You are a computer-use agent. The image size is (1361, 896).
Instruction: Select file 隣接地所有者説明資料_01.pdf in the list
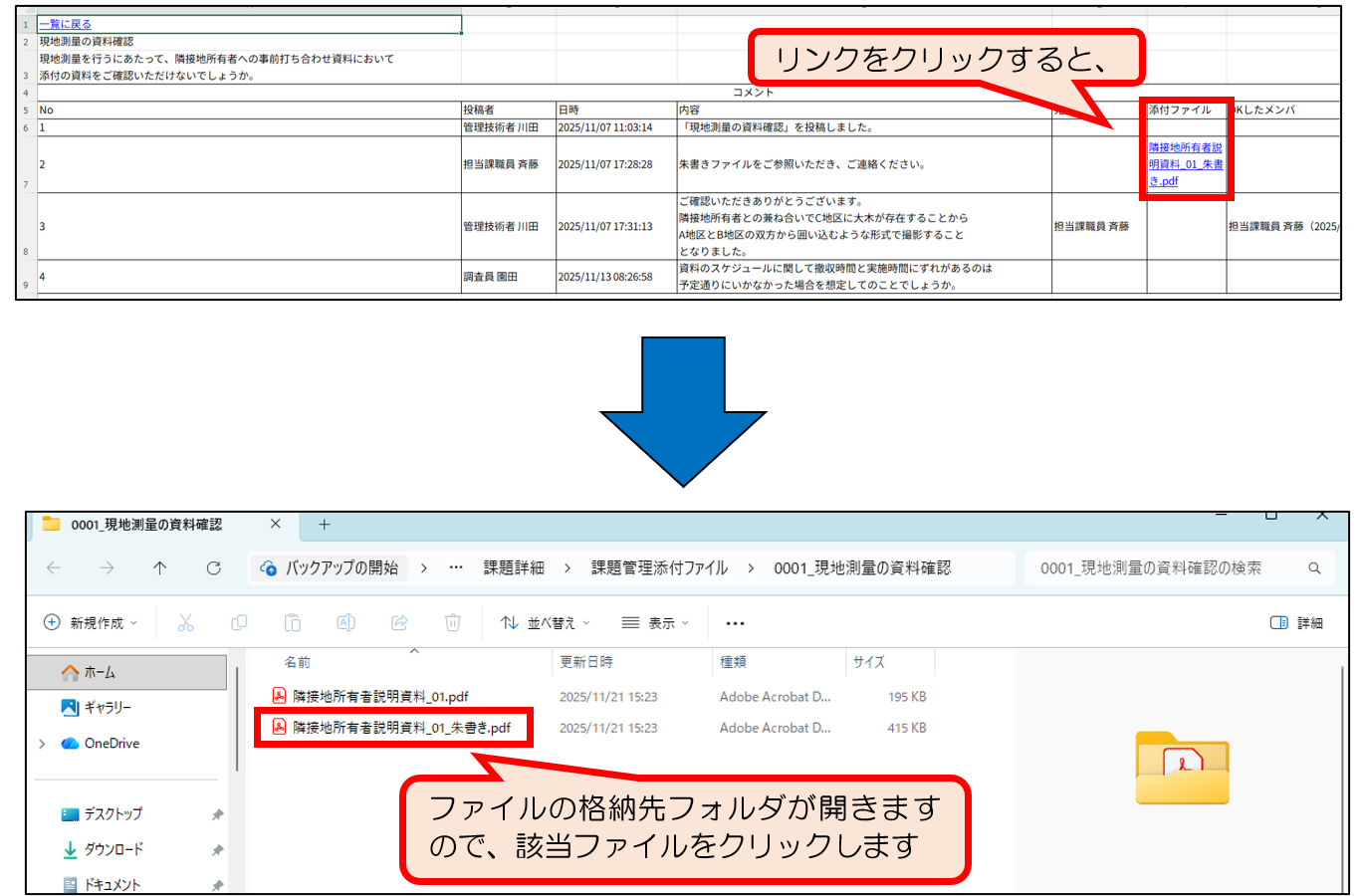click(380, 697)
